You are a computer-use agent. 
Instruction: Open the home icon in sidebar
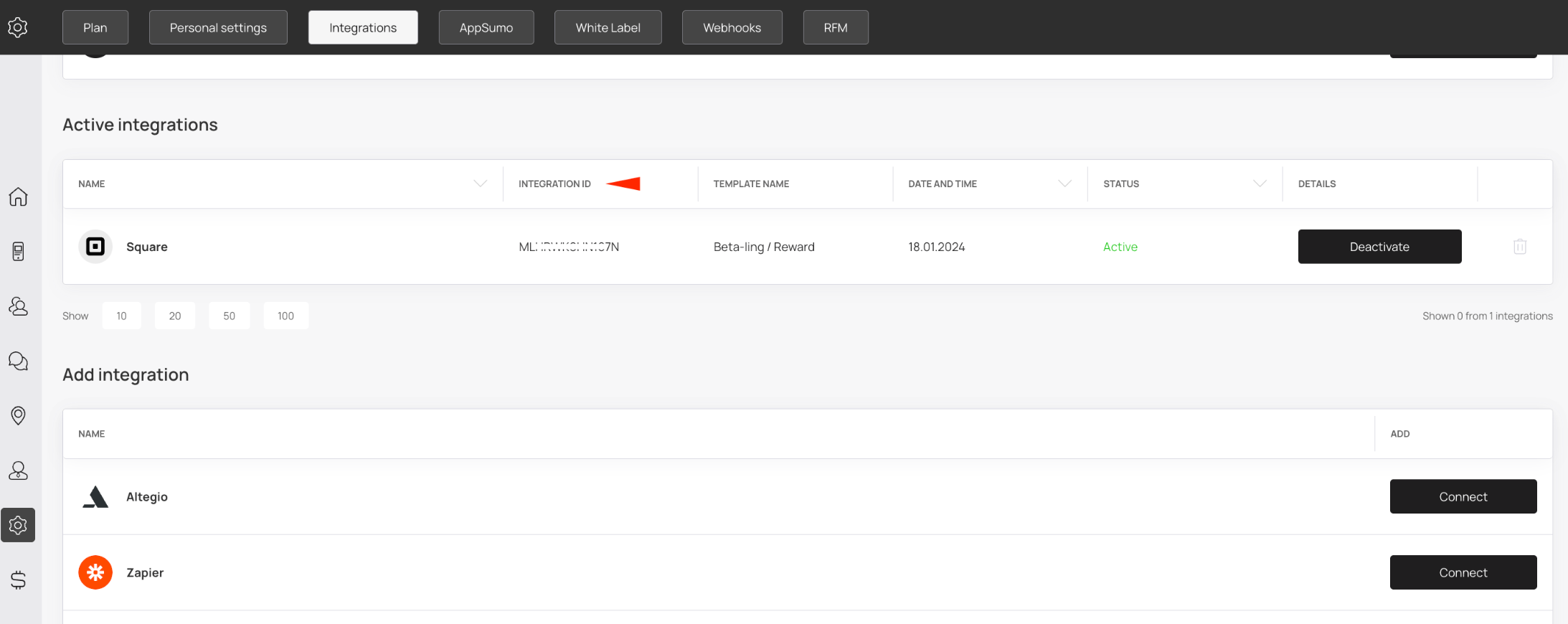point(18,197)
